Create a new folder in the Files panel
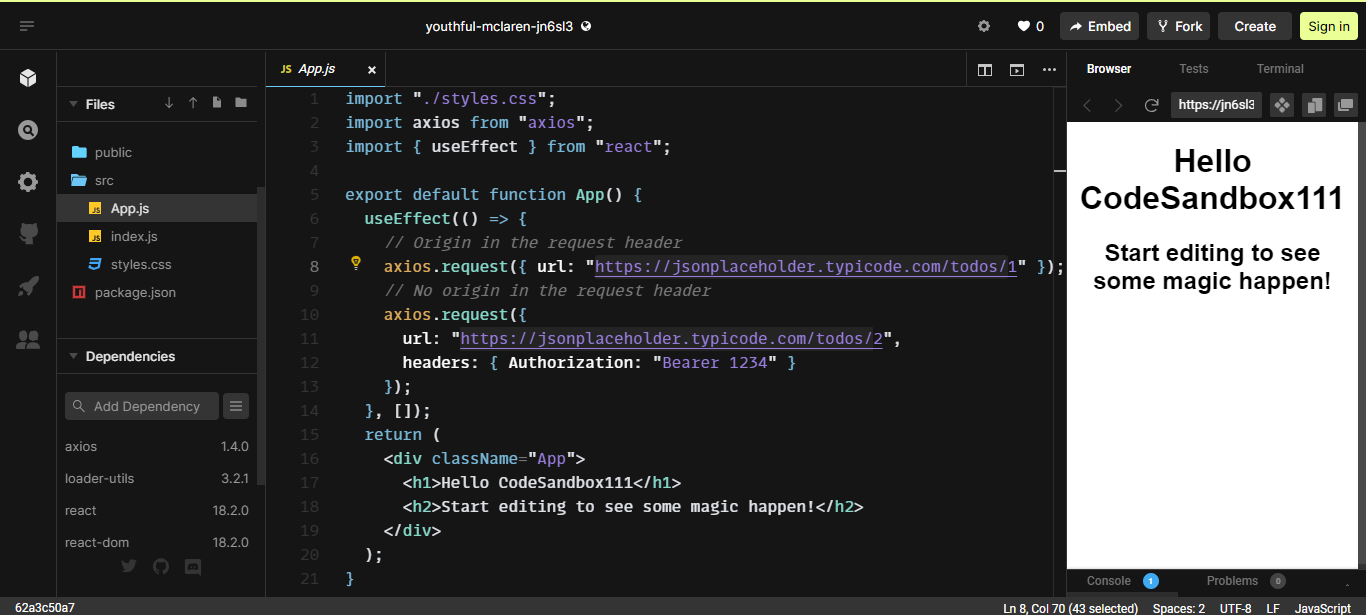Screen dimensions: 1366x615 pos(240,103)
